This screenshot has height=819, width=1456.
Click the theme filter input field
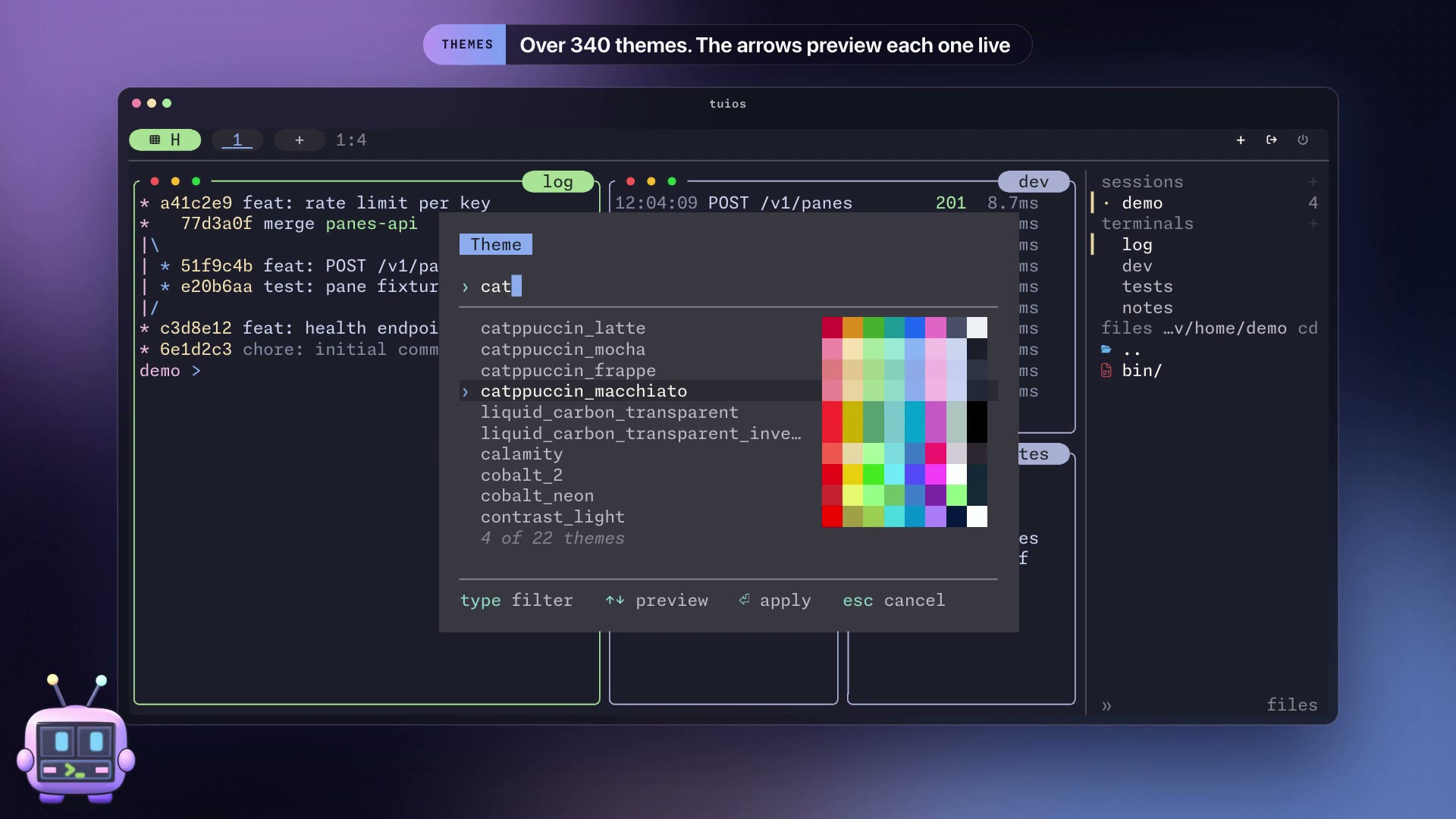[x=728, y=287]
